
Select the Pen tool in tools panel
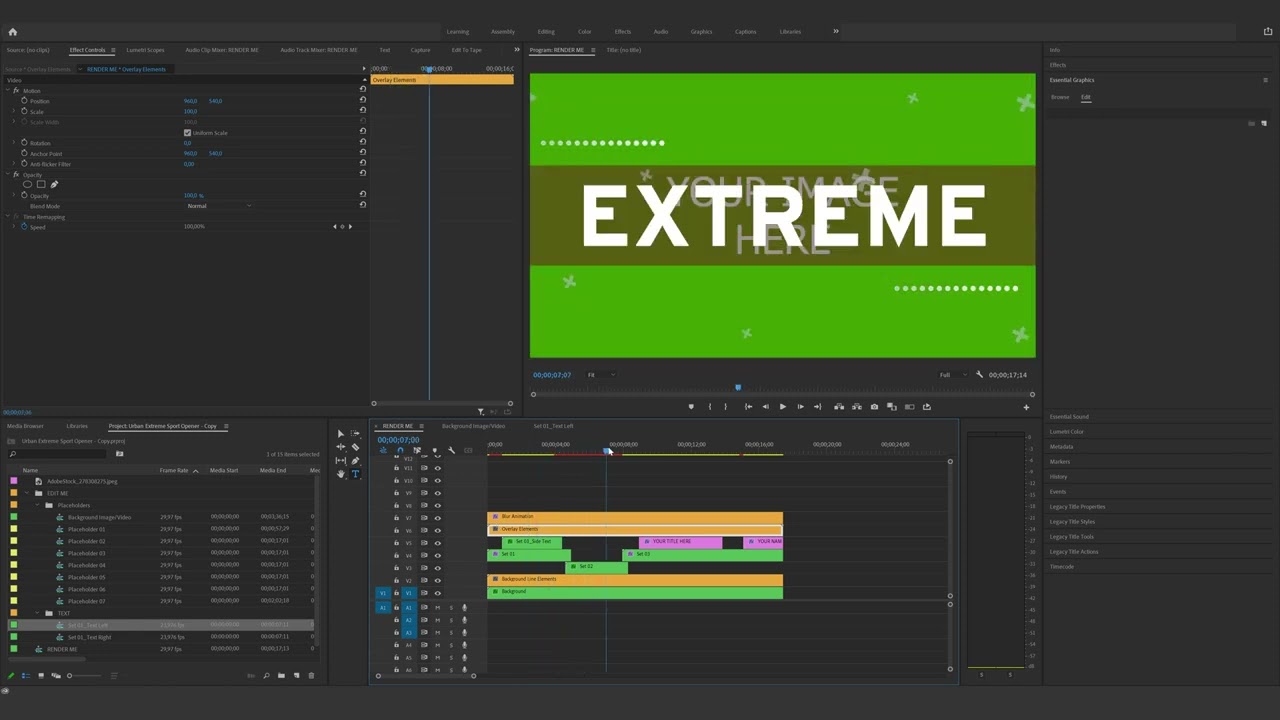click(x=355, y=460)
